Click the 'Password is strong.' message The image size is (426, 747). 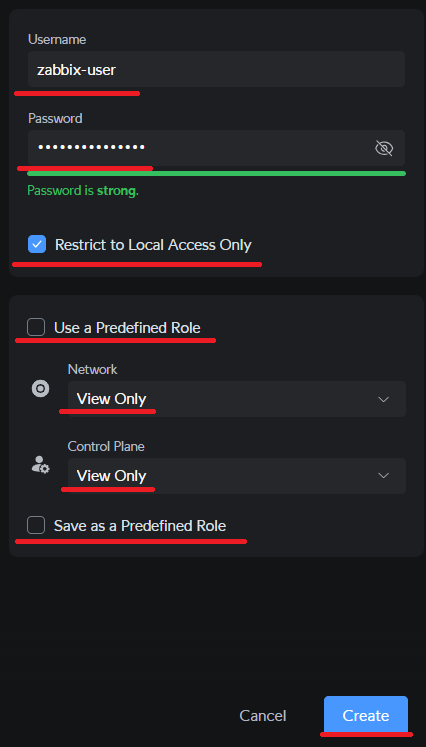(x=83, y=191)
